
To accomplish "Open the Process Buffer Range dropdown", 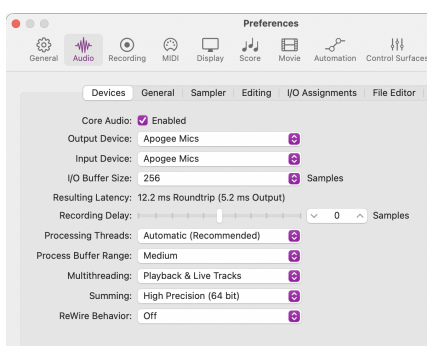I will 219,256.
